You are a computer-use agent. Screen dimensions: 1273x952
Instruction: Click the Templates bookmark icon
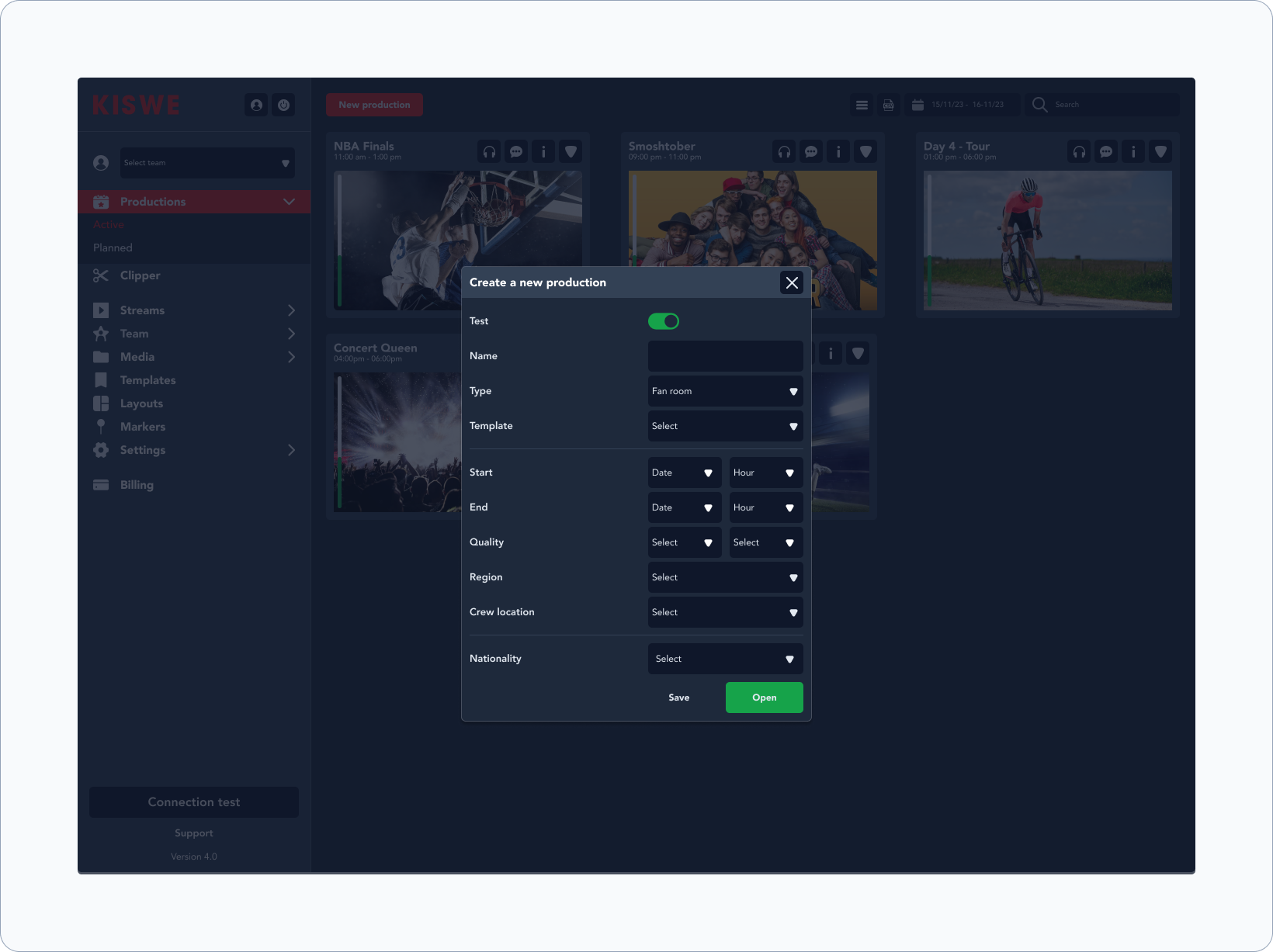pos(101,380)
